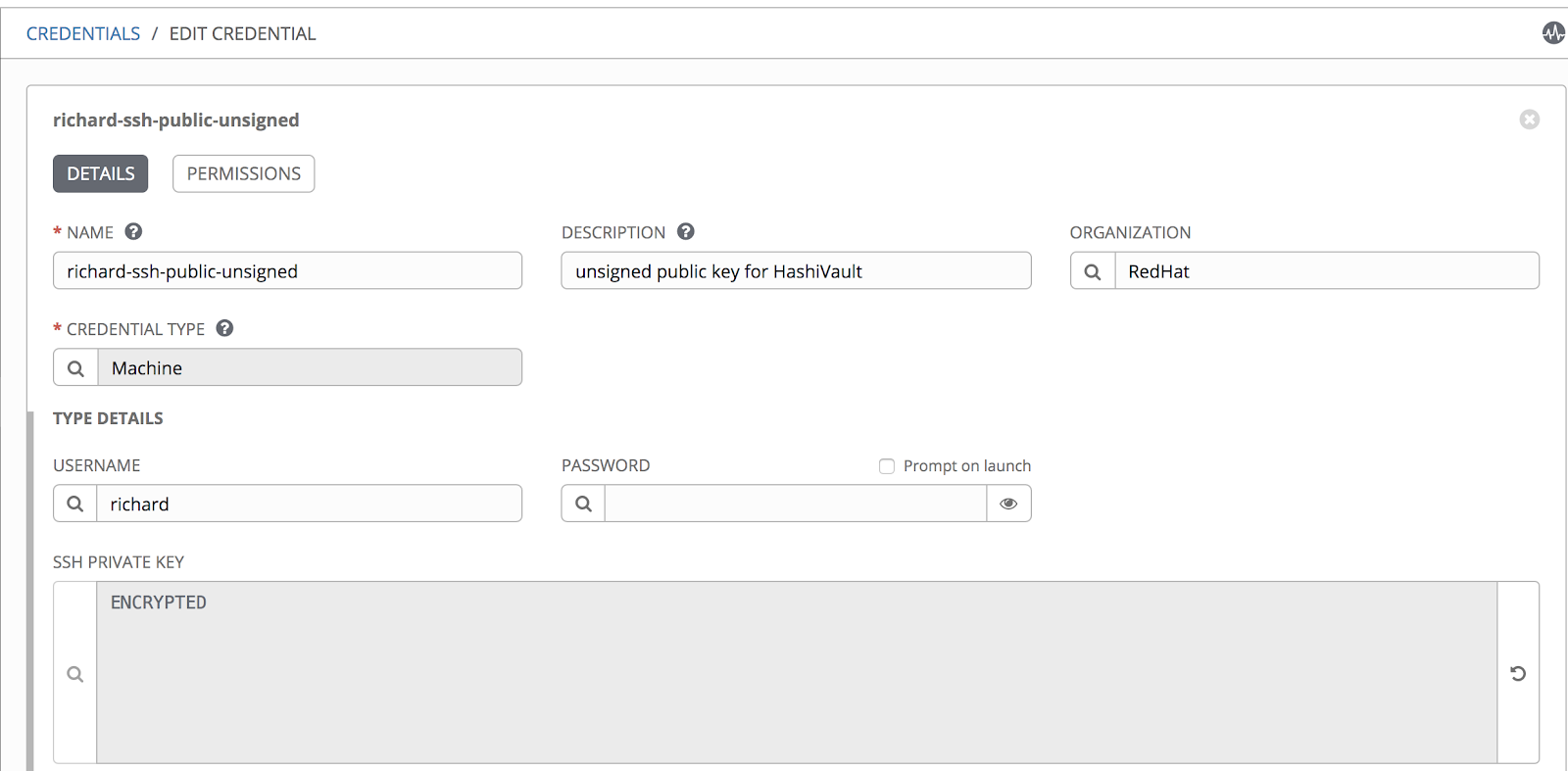Click the Credential Type help icon
The image size is (1568, 771).
tap(224, 328)
